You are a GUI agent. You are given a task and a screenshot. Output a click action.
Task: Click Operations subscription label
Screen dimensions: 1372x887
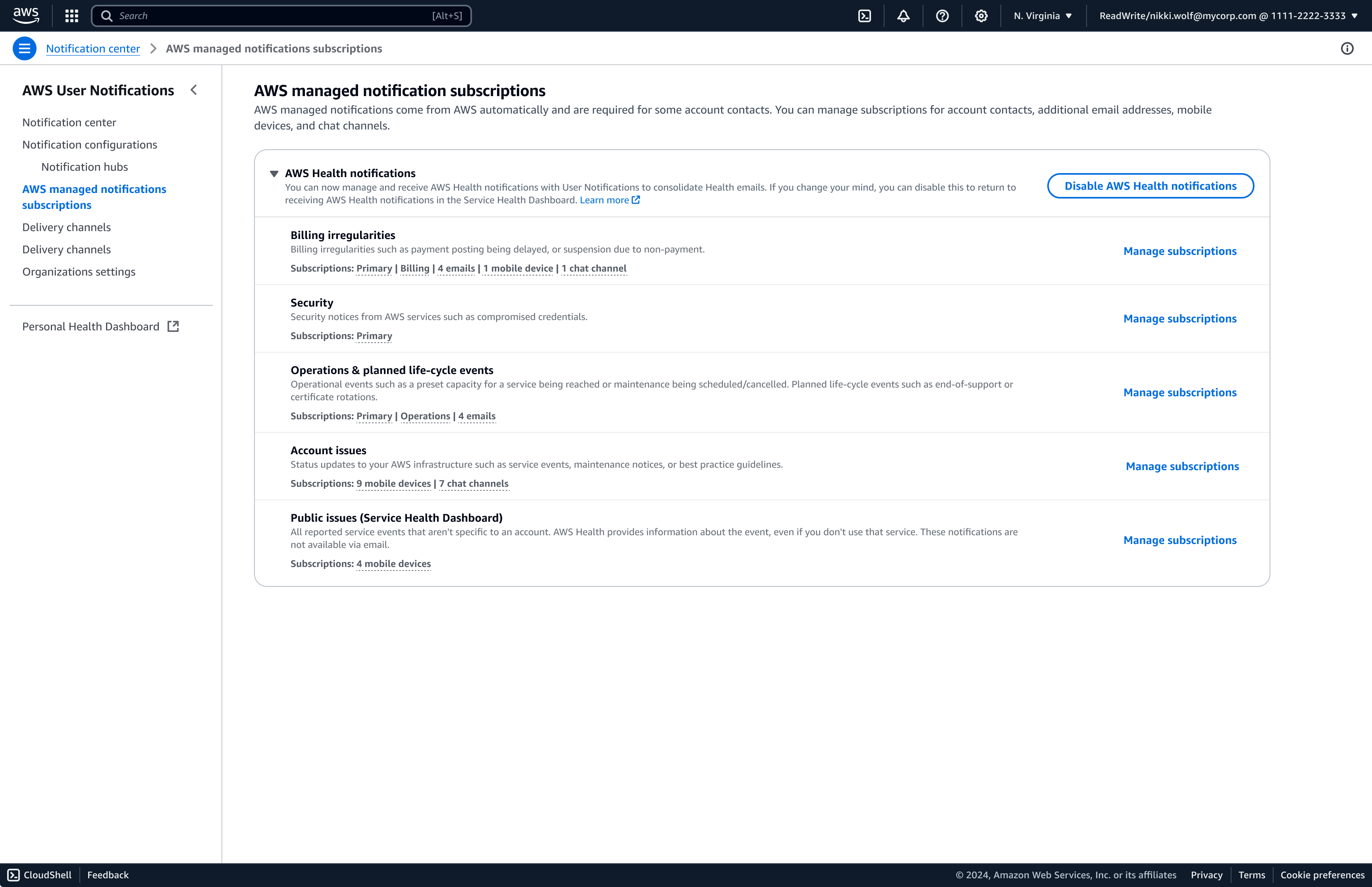[x=425, y=416]
